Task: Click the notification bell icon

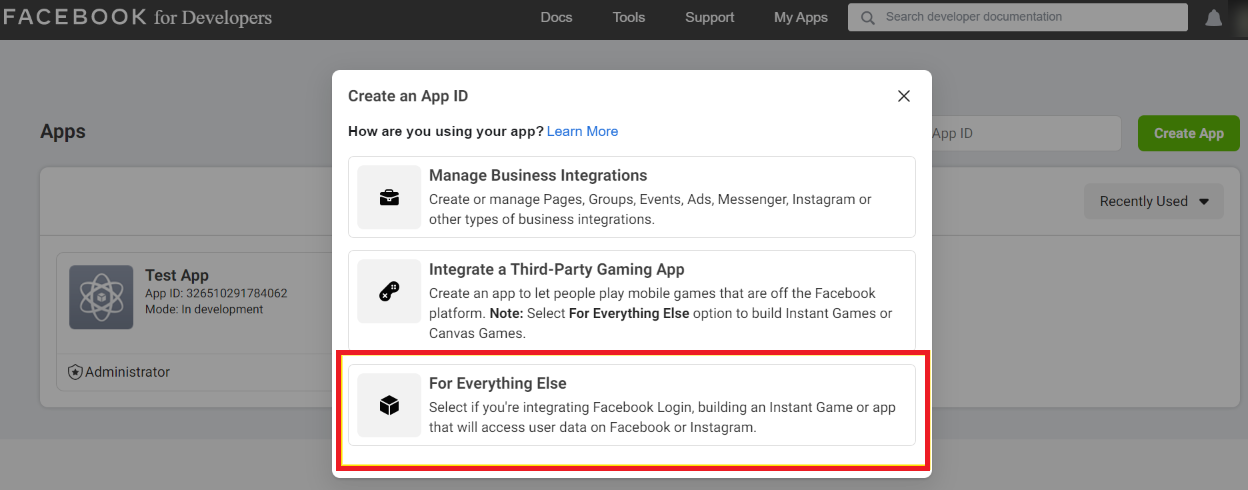Action: click(1214, 18)
